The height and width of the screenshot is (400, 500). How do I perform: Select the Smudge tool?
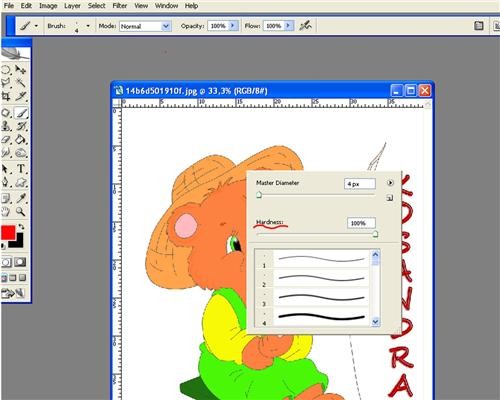[6, 153]
